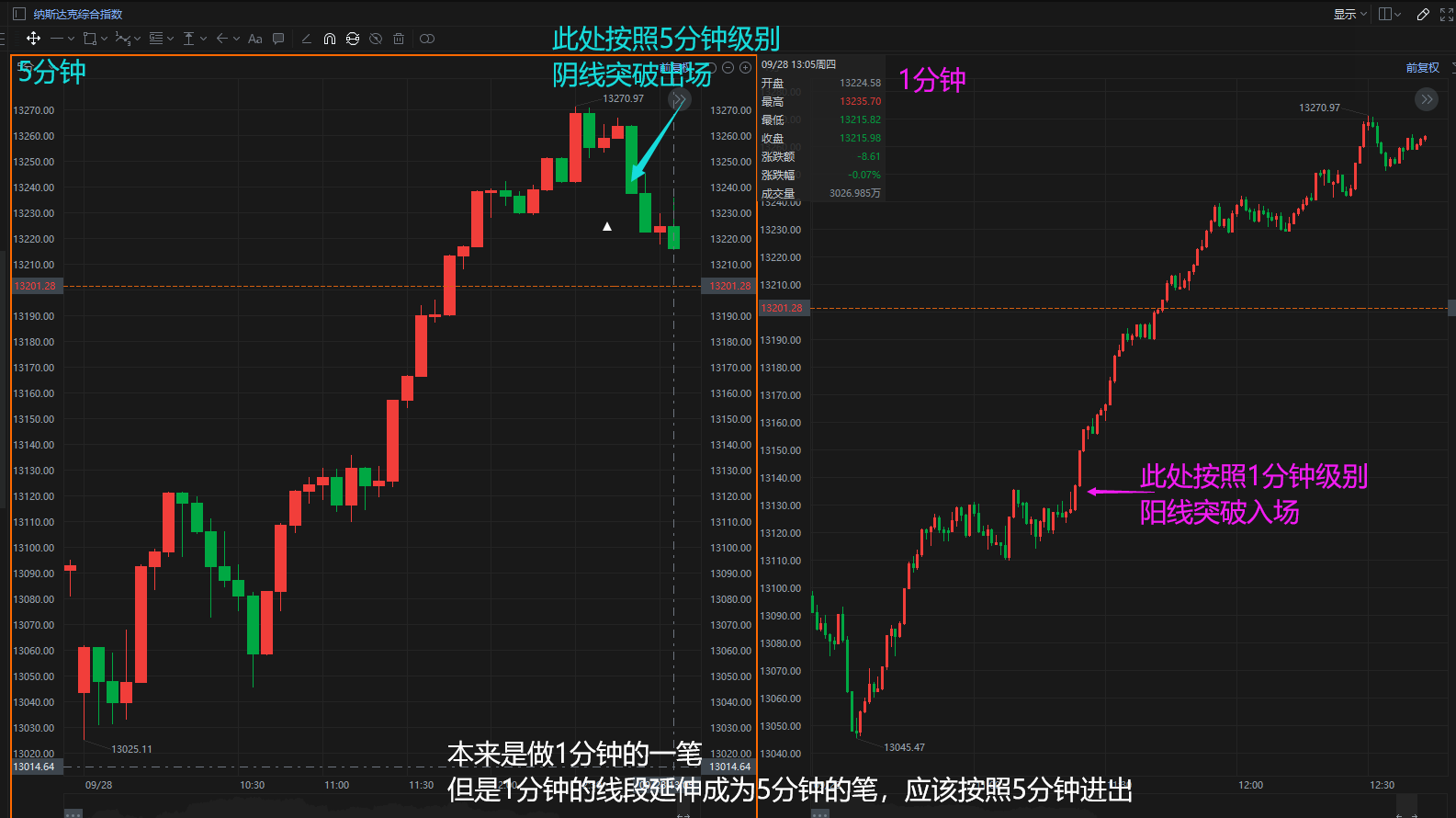1456x818 pixels.
Task: Select the Fibonacci level lines tool
Action: (156, 39)
